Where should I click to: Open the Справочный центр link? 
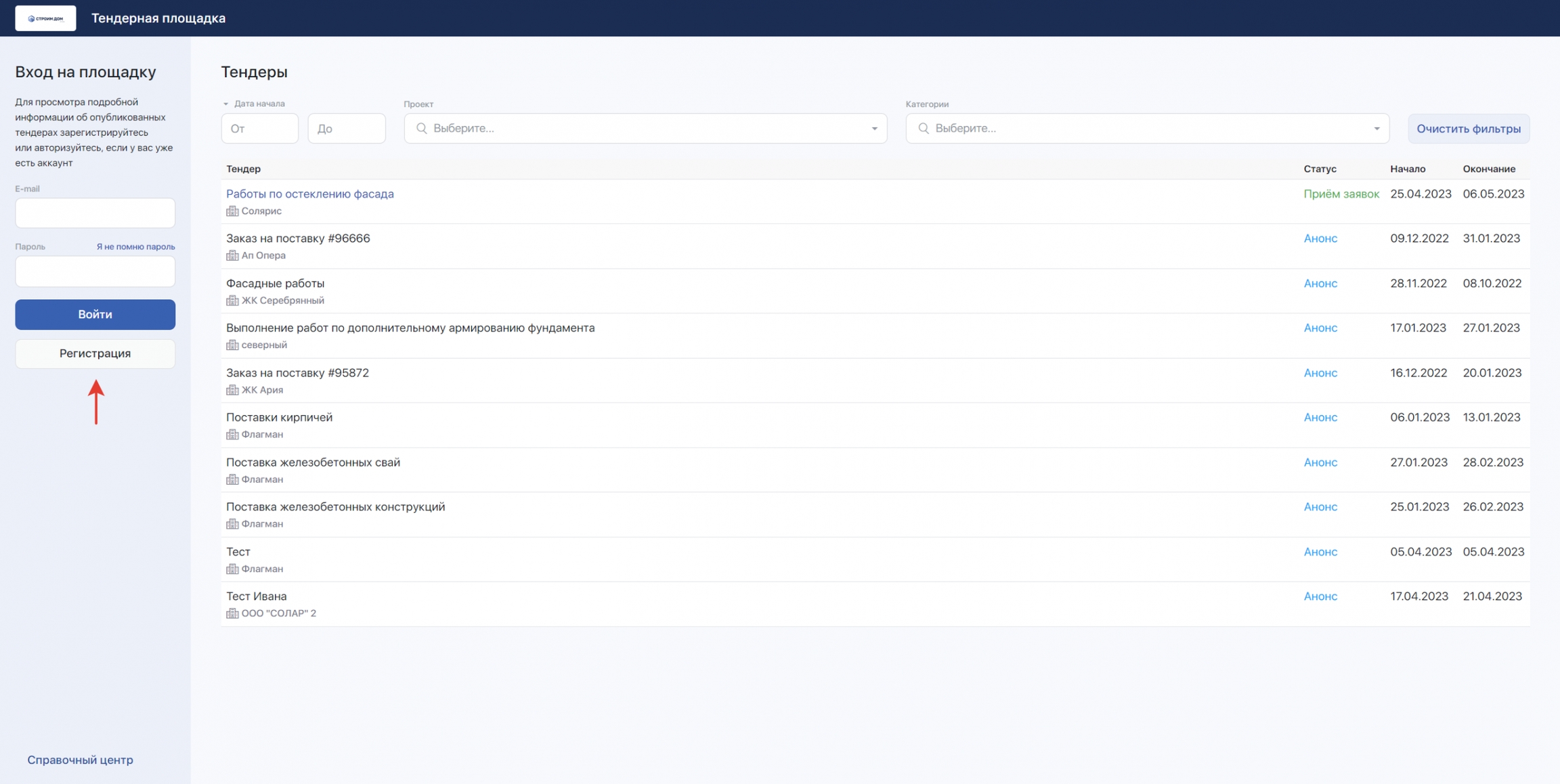click(x=80, y=760)
